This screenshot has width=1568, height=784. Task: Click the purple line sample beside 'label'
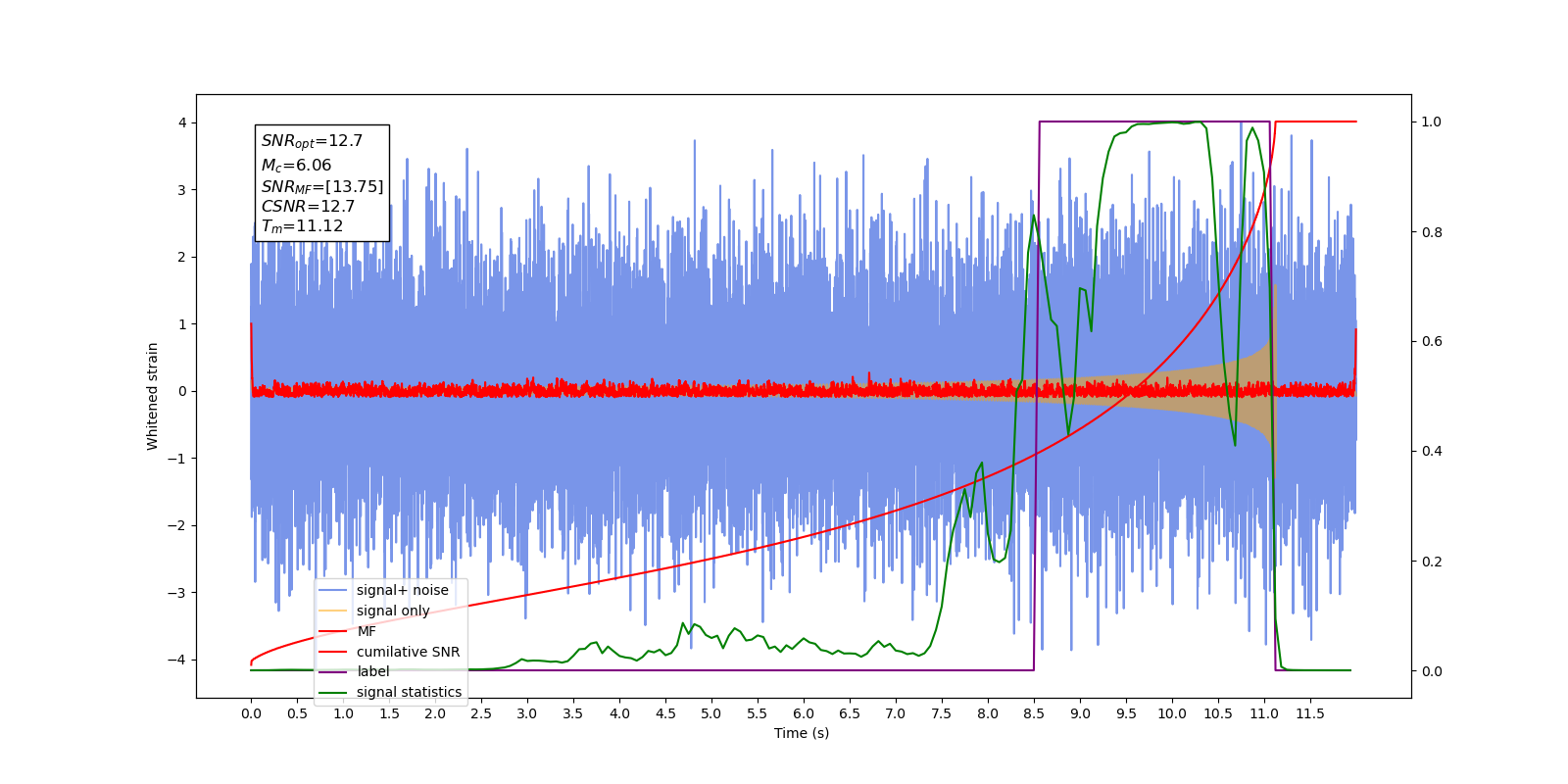[x=333, y=672]
